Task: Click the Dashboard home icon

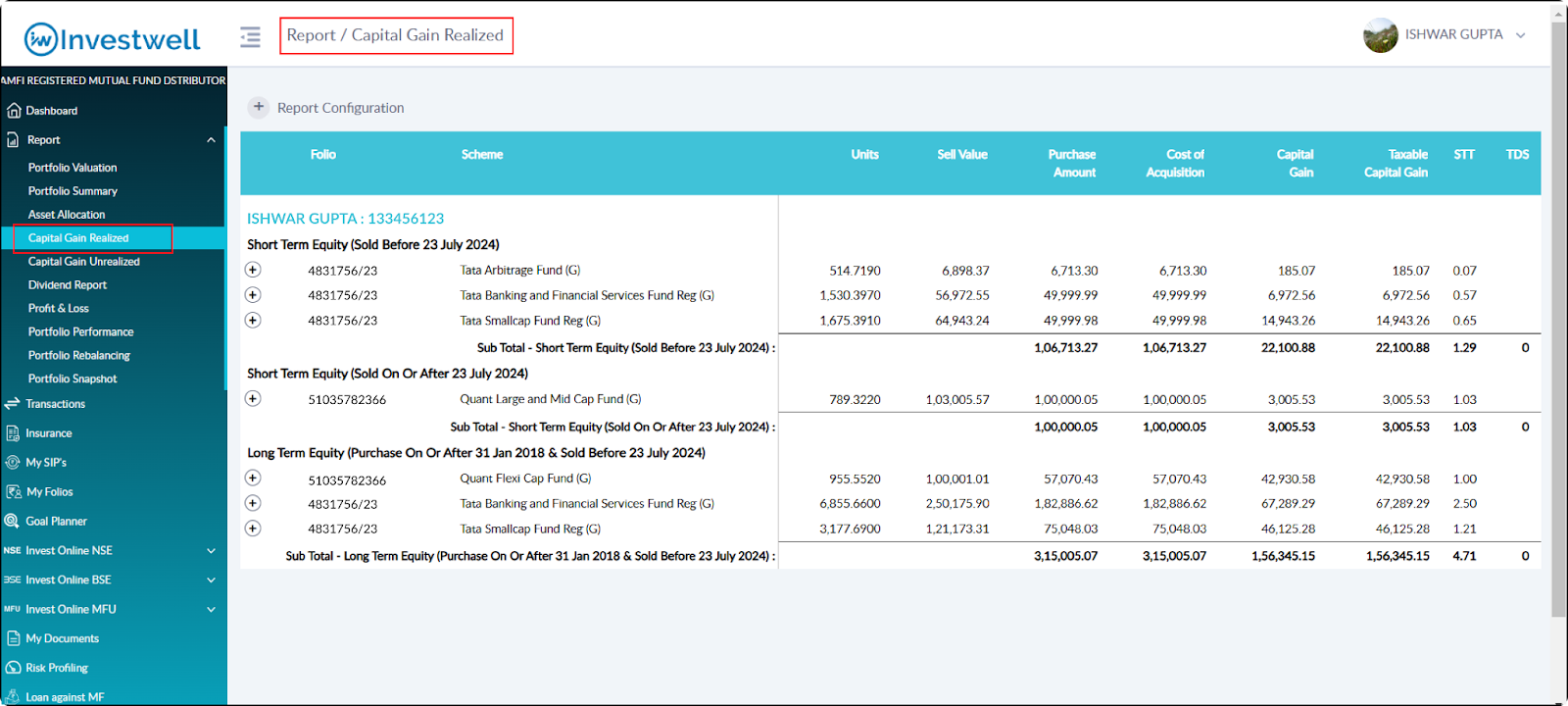Action: pos(14,111)
